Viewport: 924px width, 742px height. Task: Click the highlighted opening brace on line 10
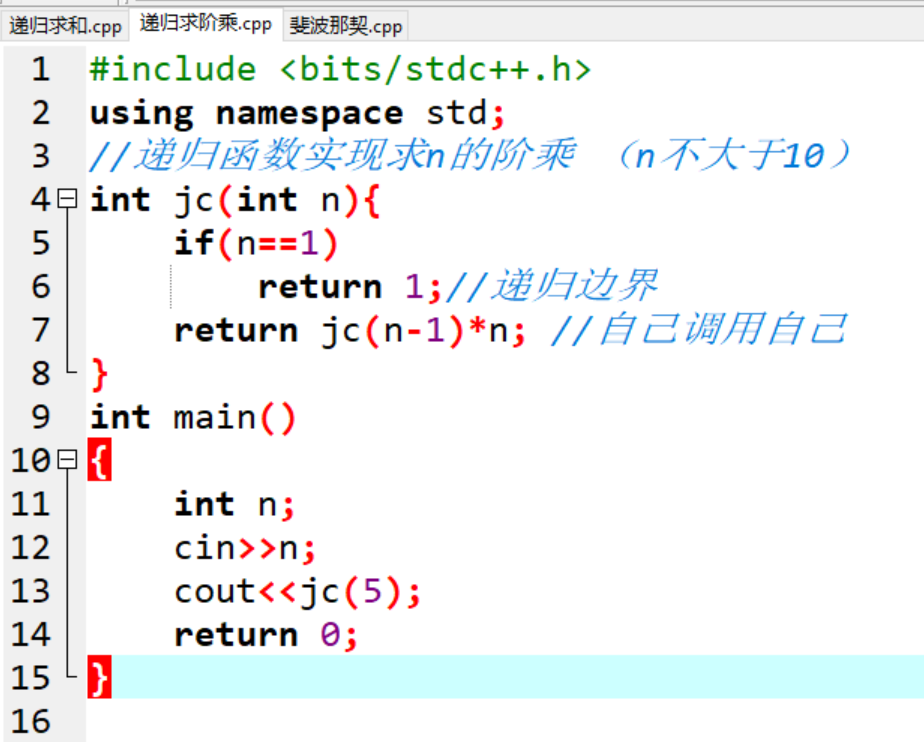click(99, 461)
